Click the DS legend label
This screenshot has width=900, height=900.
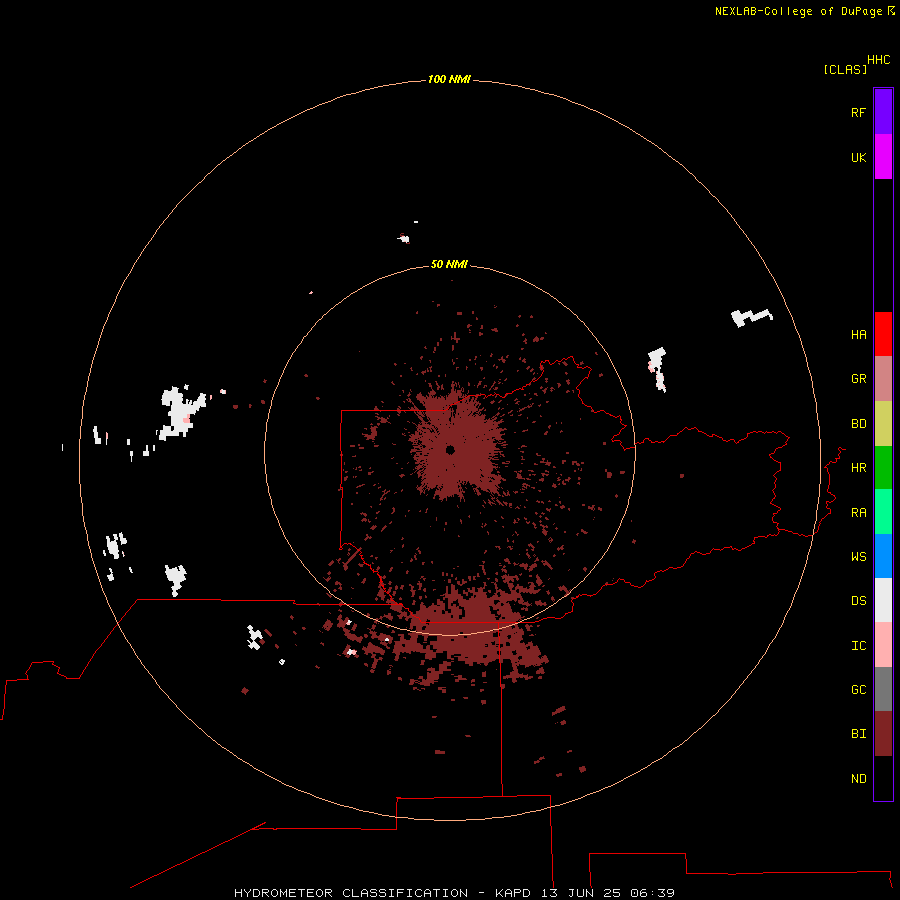click(858, 600)
